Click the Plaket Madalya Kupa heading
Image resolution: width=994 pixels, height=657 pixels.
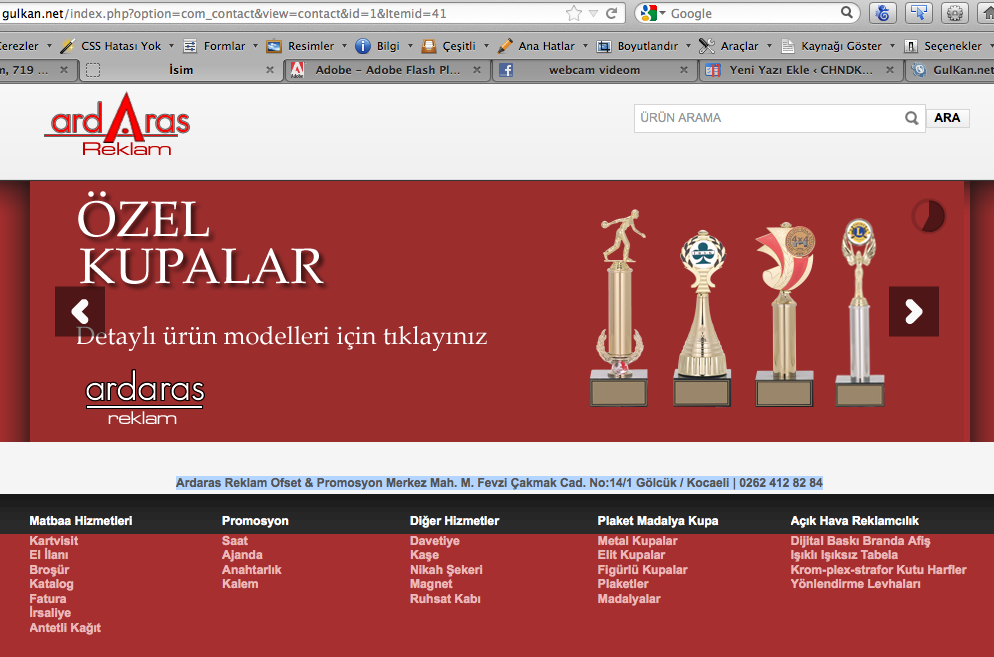(657, 521)
